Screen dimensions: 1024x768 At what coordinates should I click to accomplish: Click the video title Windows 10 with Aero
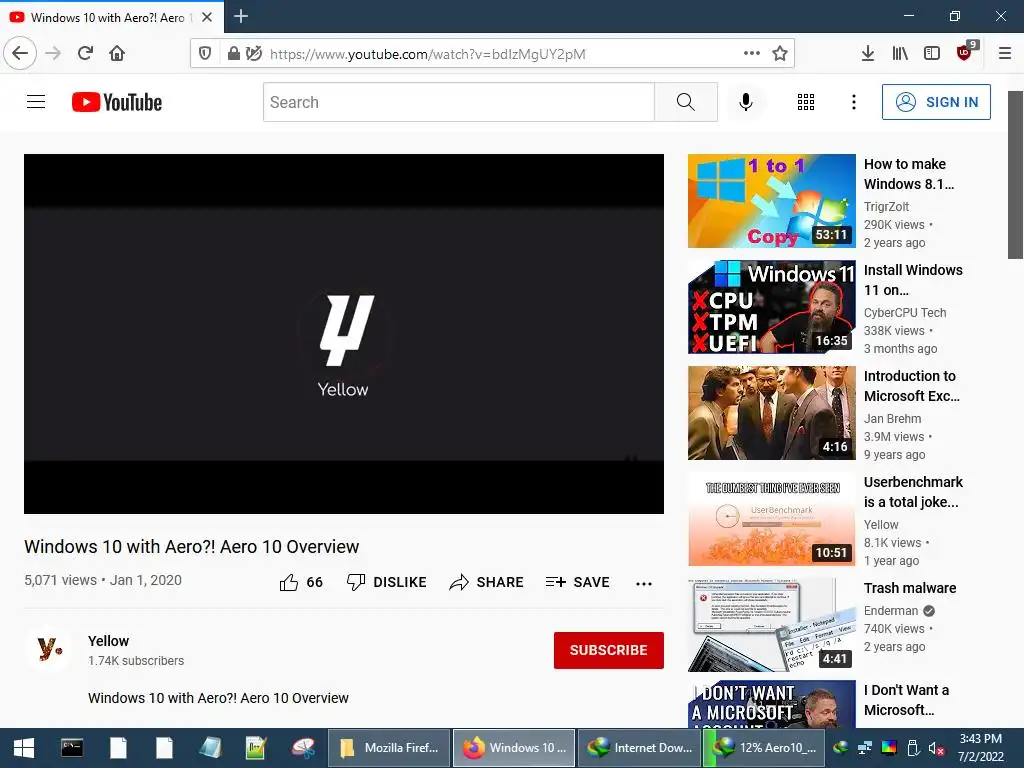(x=191, y=547)
